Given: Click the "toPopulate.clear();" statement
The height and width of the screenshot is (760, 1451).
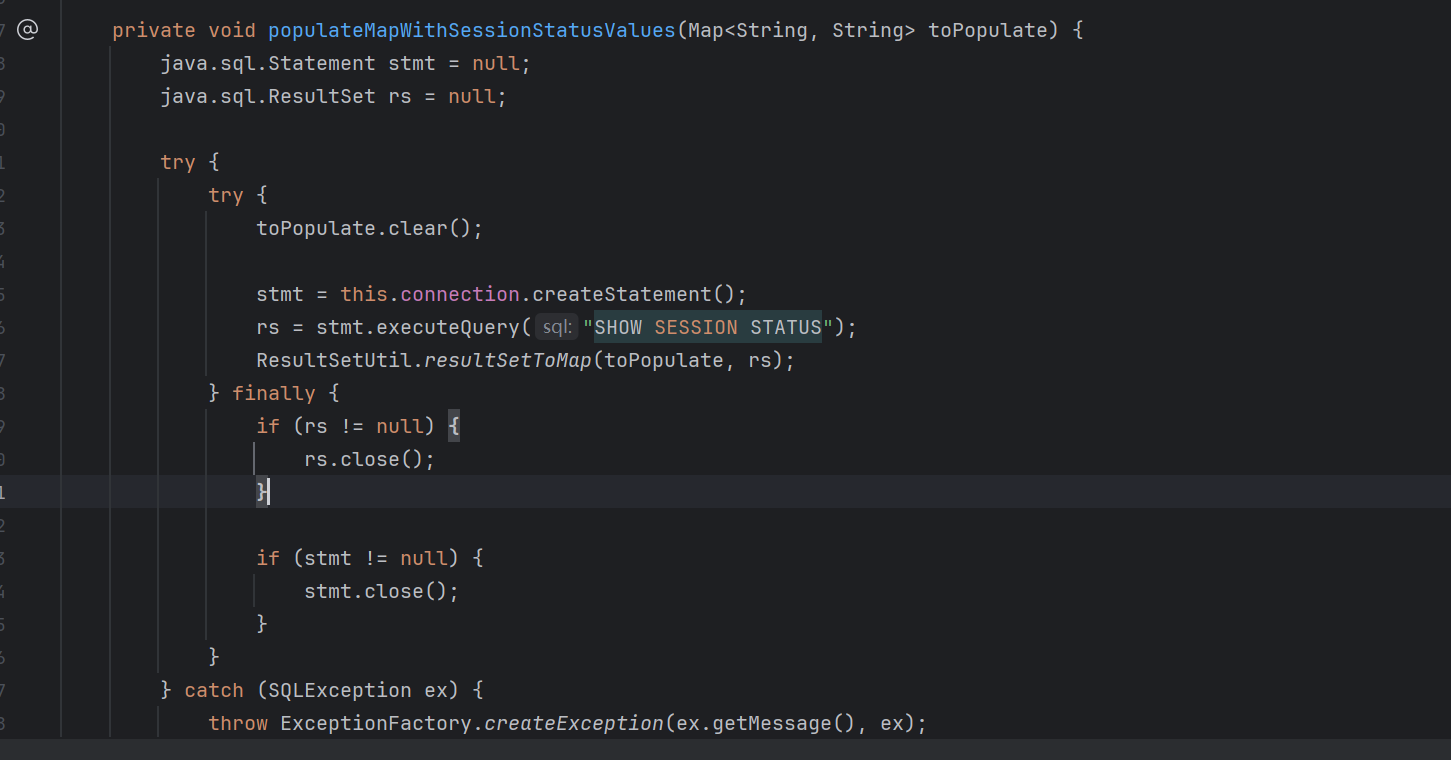Looking at the screenshot, I should [370, 228].
